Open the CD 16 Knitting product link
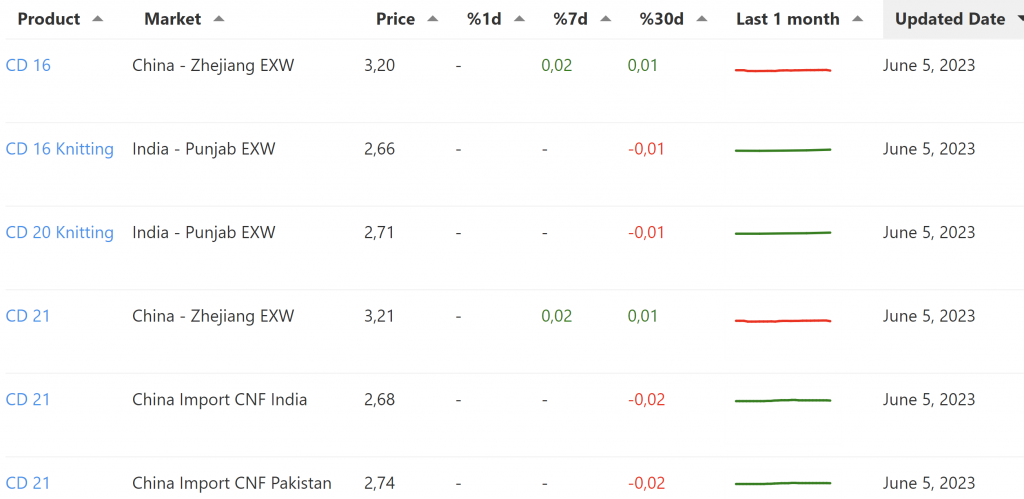The image size is (1024, 499). coord(60,149)
